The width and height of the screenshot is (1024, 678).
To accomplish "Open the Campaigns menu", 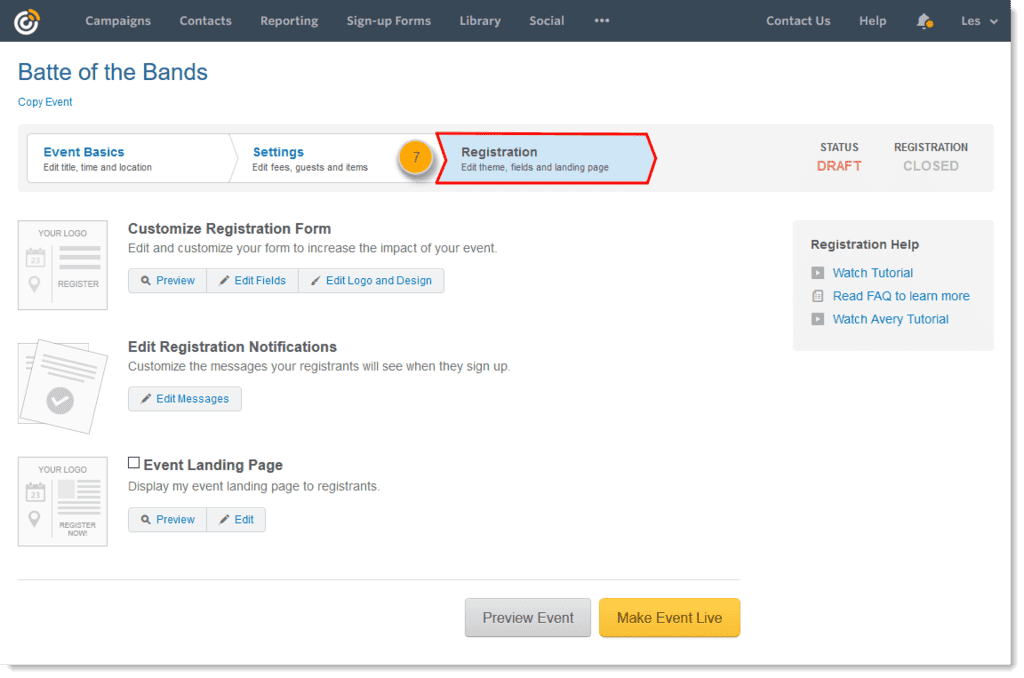I will pyautogui.click(x=118, y=21).
